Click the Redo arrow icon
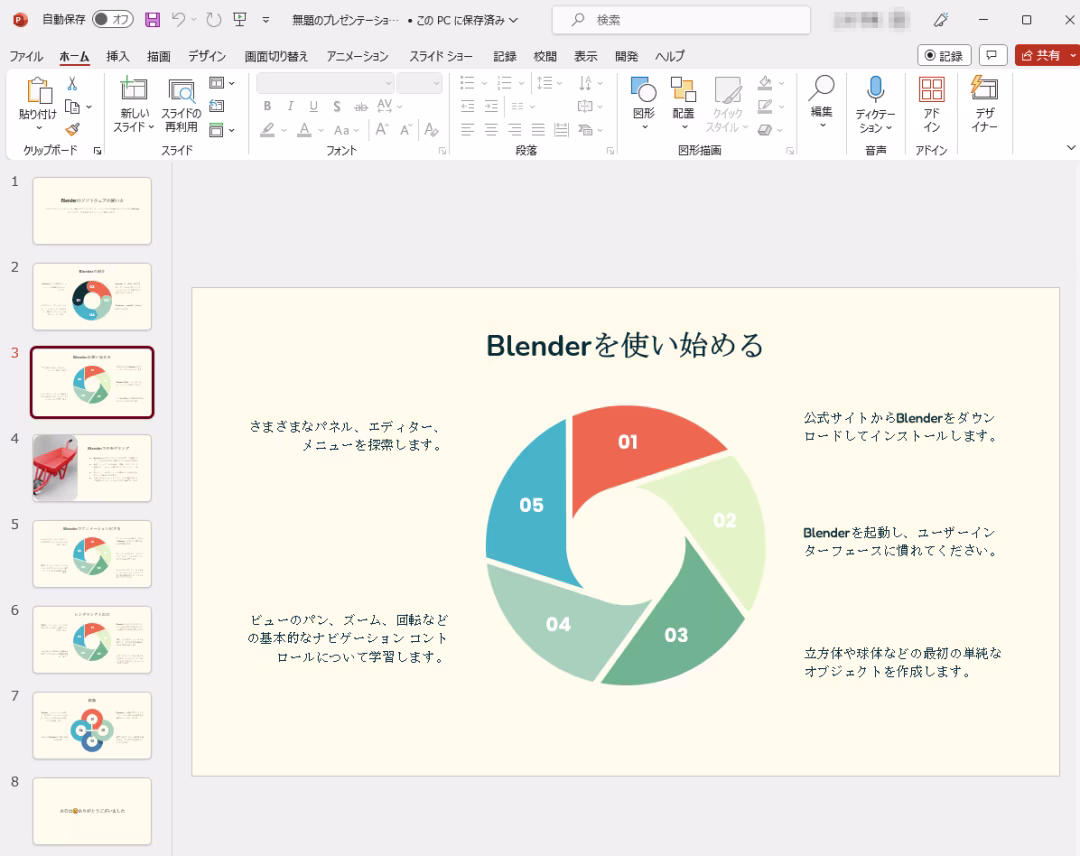 click(214, 20)
